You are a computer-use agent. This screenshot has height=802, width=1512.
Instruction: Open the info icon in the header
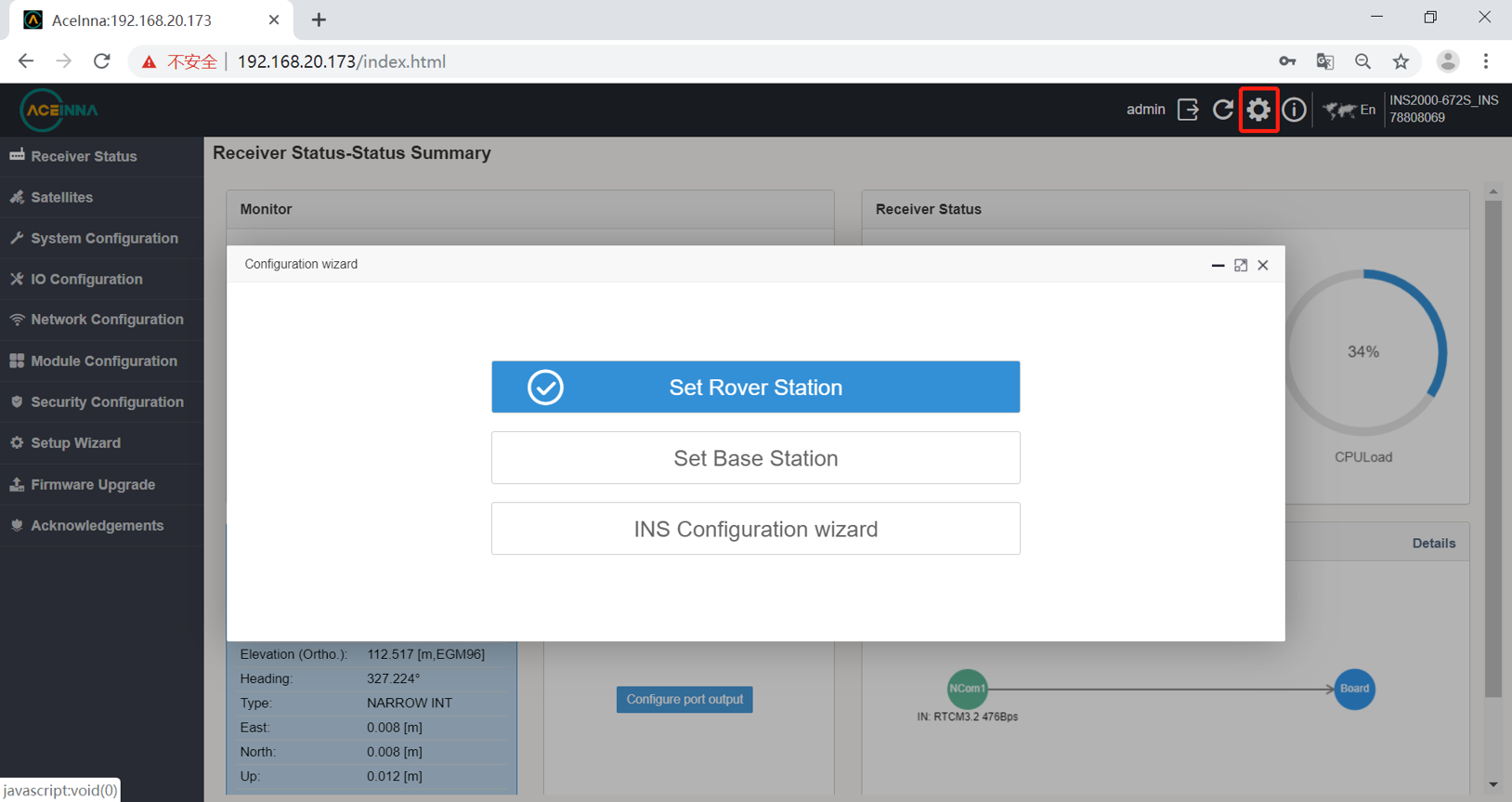click(x=1294, y=110)
